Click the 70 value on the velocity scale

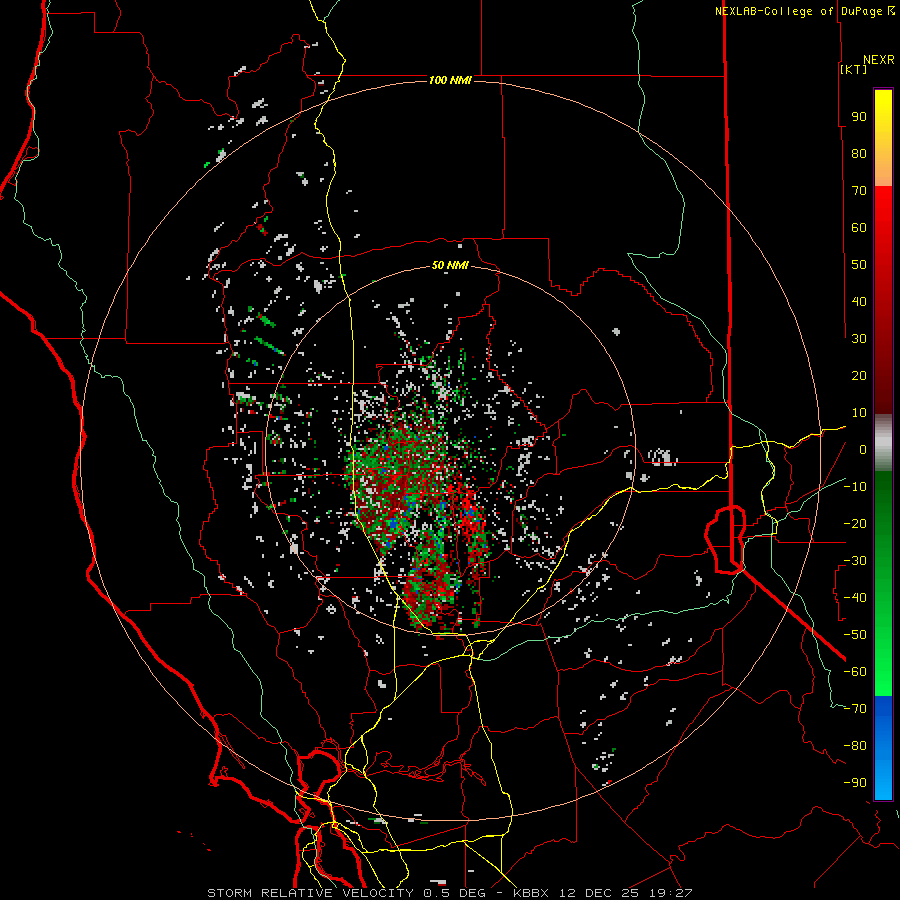click(859, 191)
